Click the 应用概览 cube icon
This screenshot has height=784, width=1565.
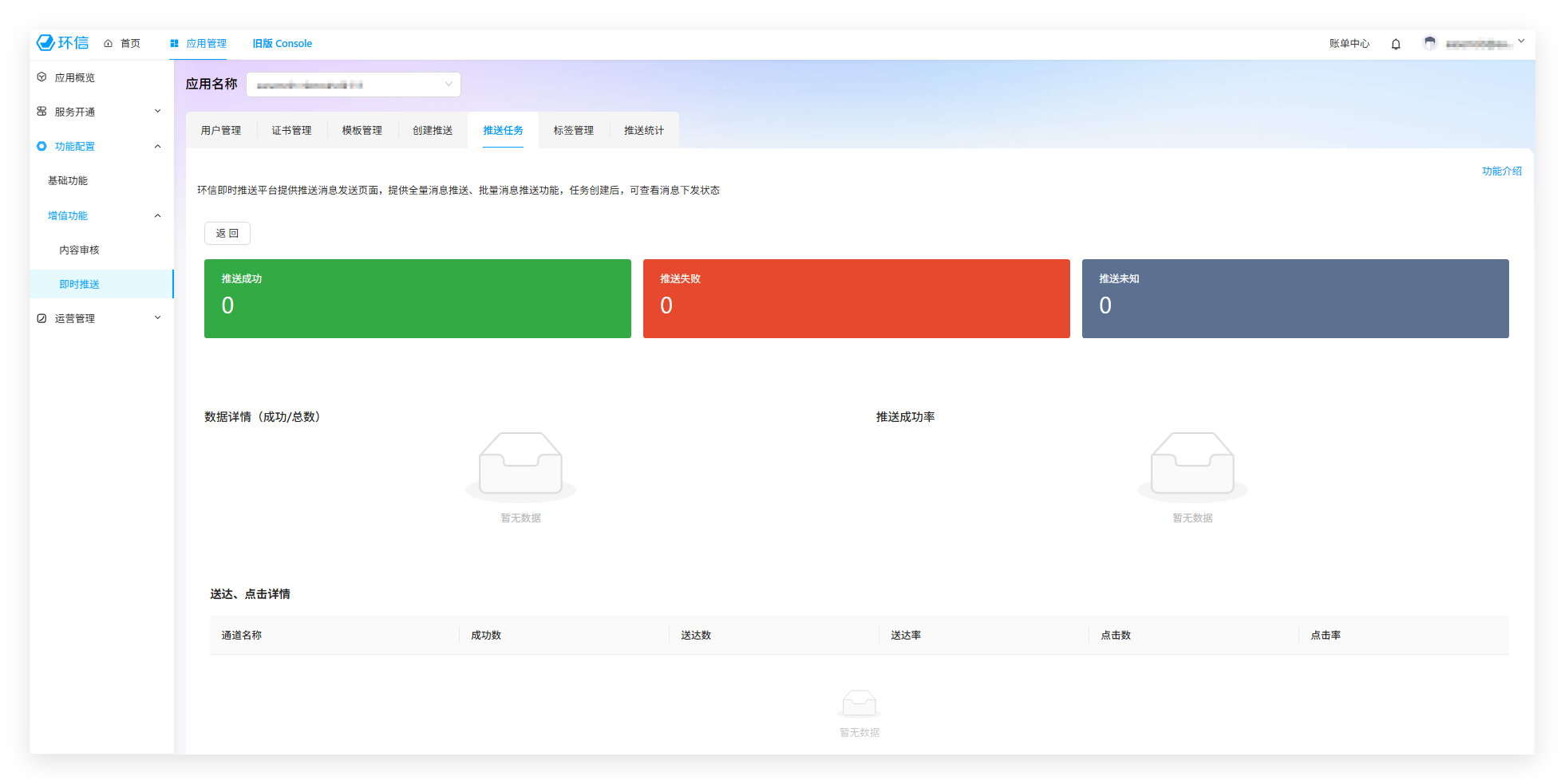(42, 77)
